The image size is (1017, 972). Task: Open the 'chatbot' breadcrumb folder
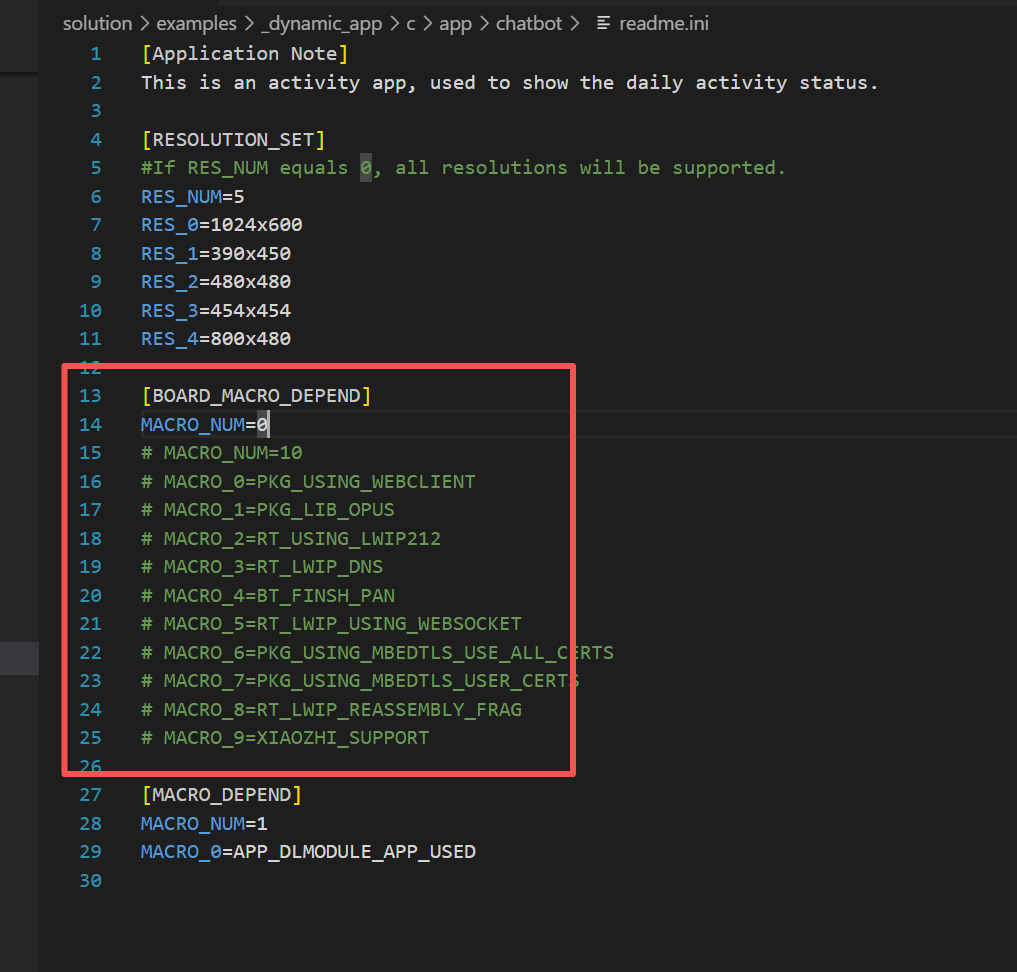(x=529, y=23)
